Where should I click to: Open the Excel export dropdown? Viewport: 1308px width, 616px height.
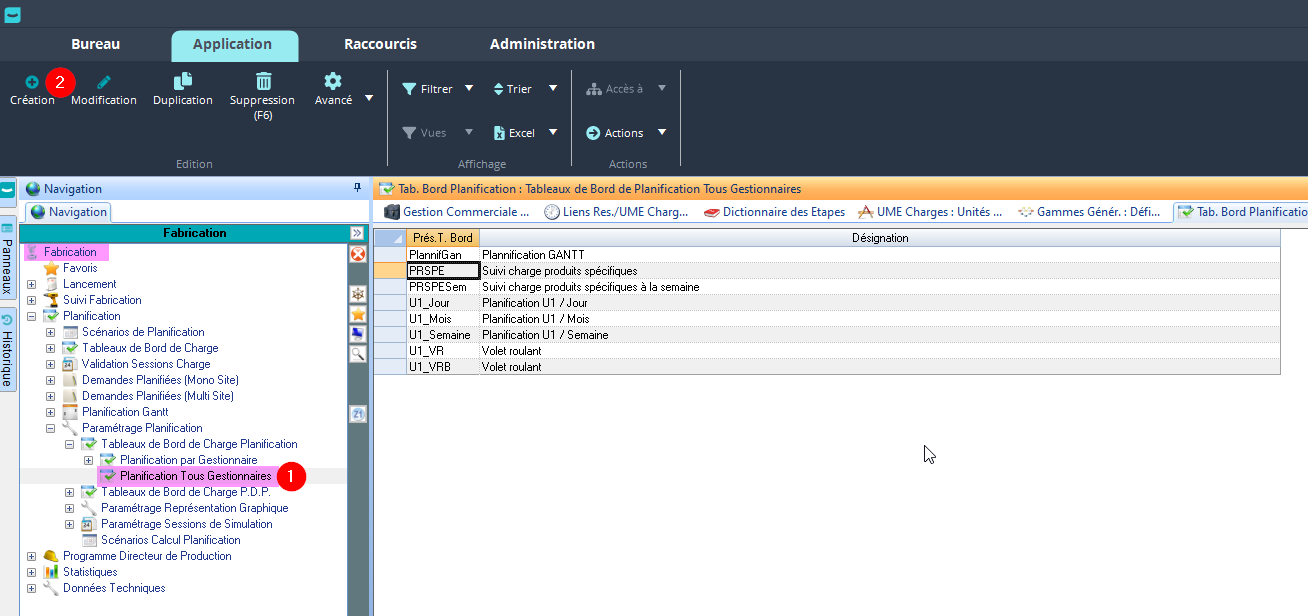click(x=553, y=133)
